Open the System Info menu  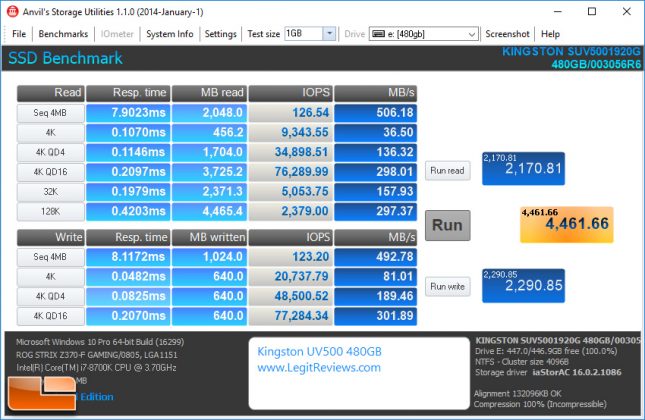(169, 34)
